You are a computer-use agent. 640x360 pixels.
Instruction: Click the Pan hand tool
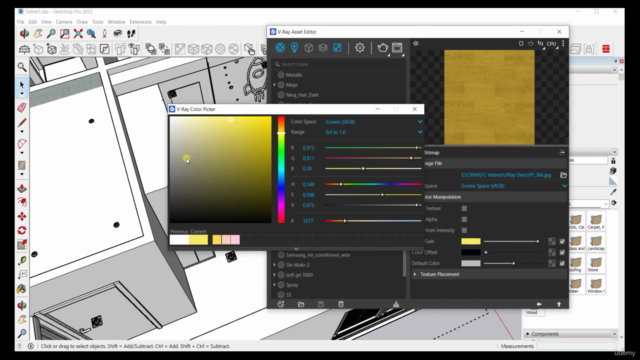pos(38,33)
